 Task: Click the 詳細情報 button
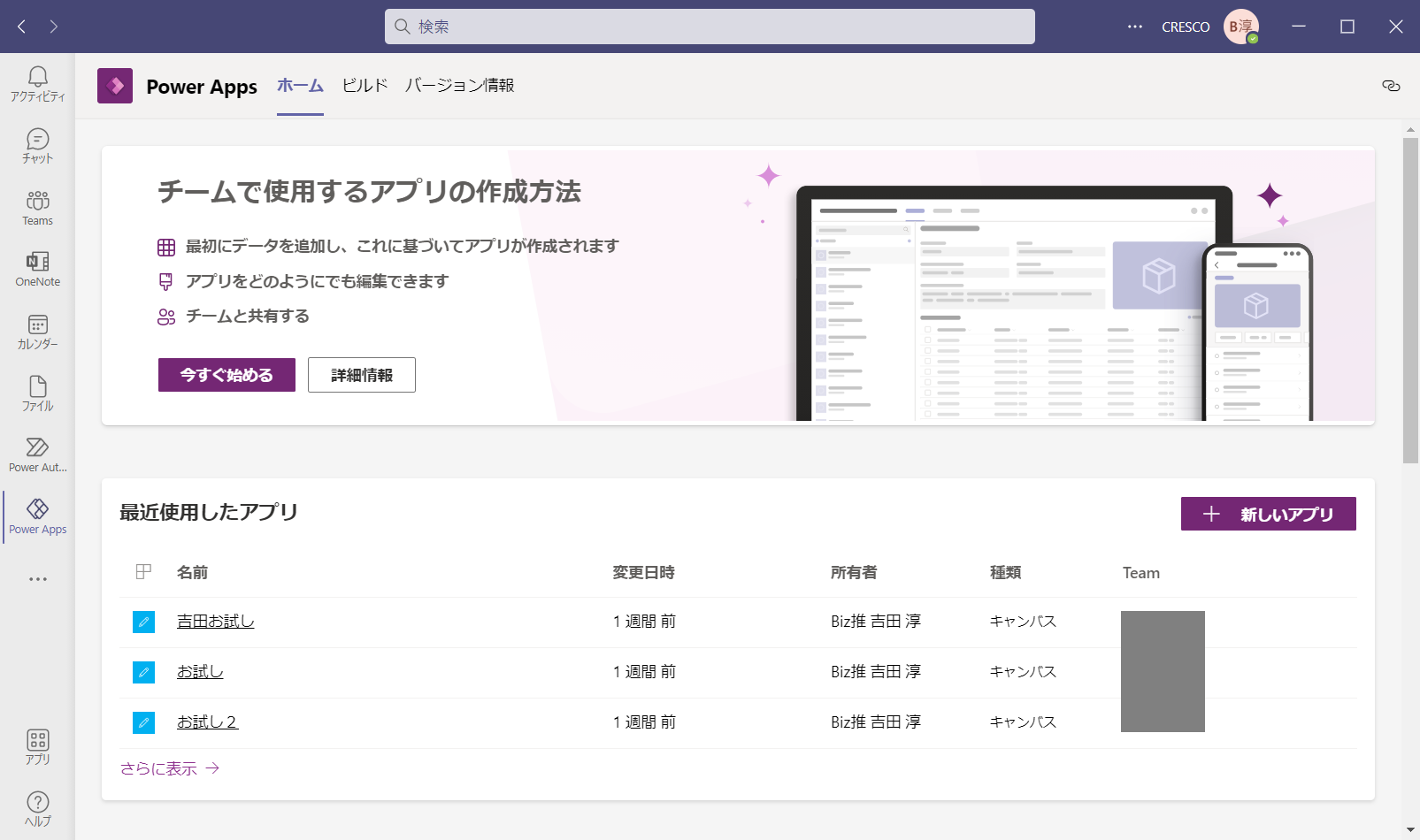point(362,375)
